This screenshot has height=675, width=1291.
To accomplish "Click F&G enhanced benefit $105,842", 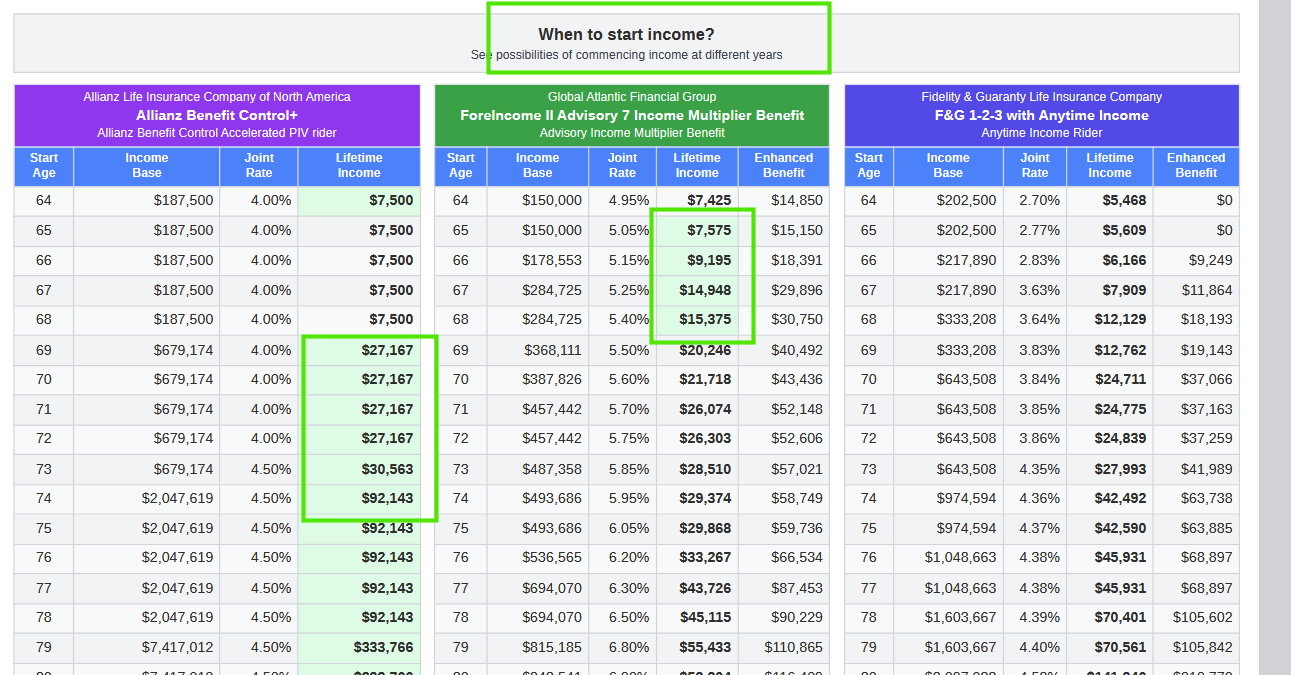I will (x=1203, y=647).
